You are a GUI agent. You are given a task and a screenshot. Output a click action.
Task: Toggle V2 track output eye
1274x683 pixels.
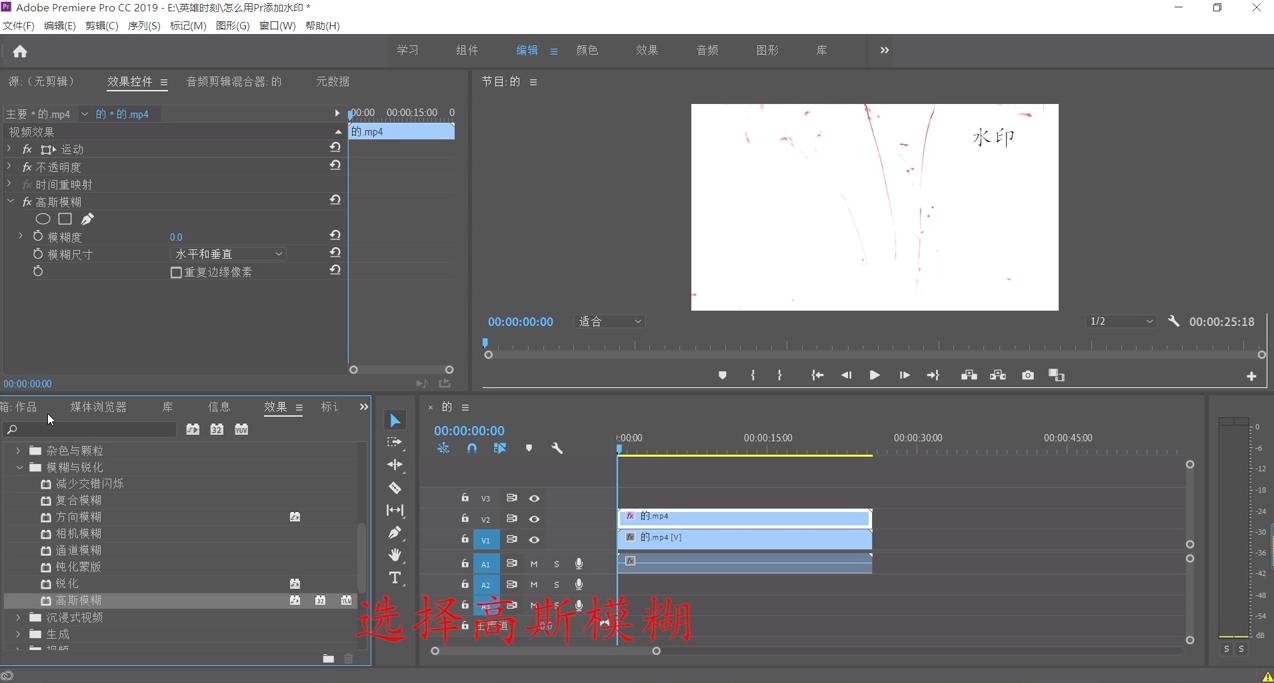(534, 519)
